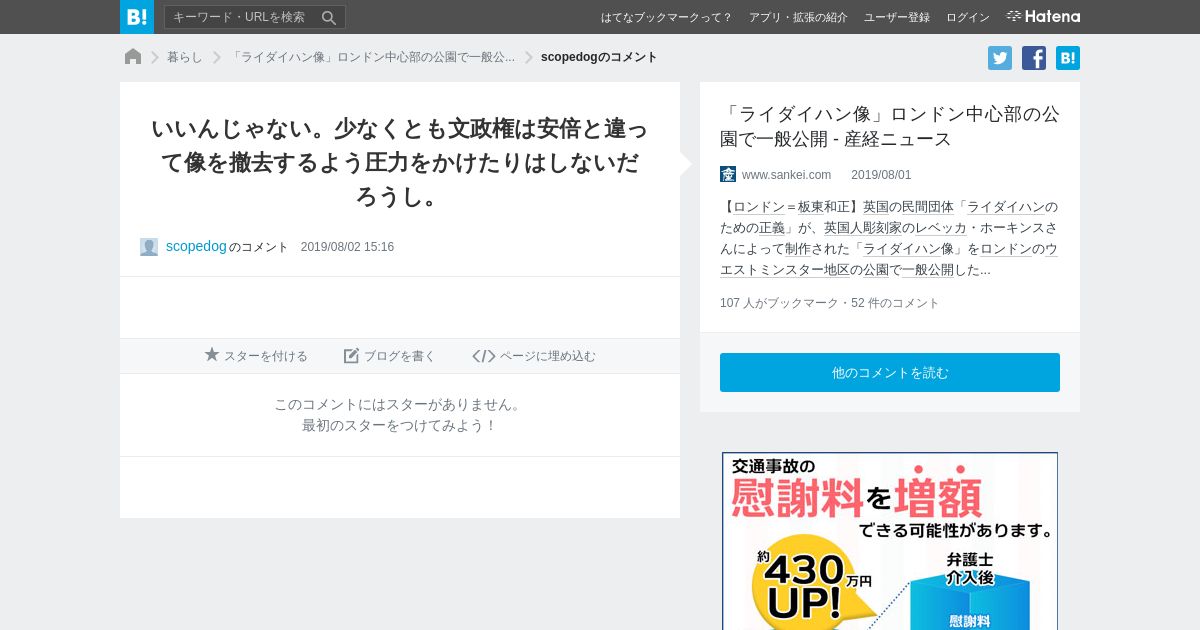Image resolution: width=1200 pixels, height=630 pixels.
Task: Bookmark with the blue B! share icon
Action: click(1068, 58)
